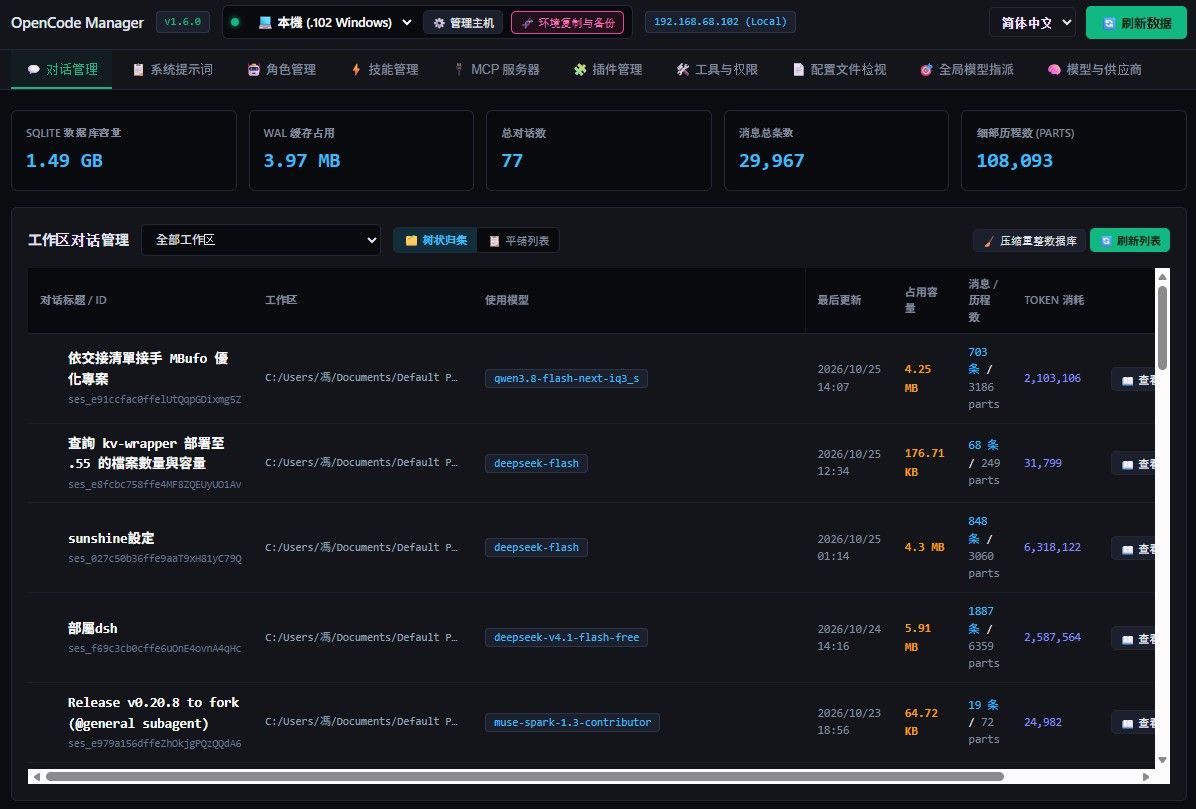
Task: Click the 最后更新 column header
Action: (x=839, y=300)
